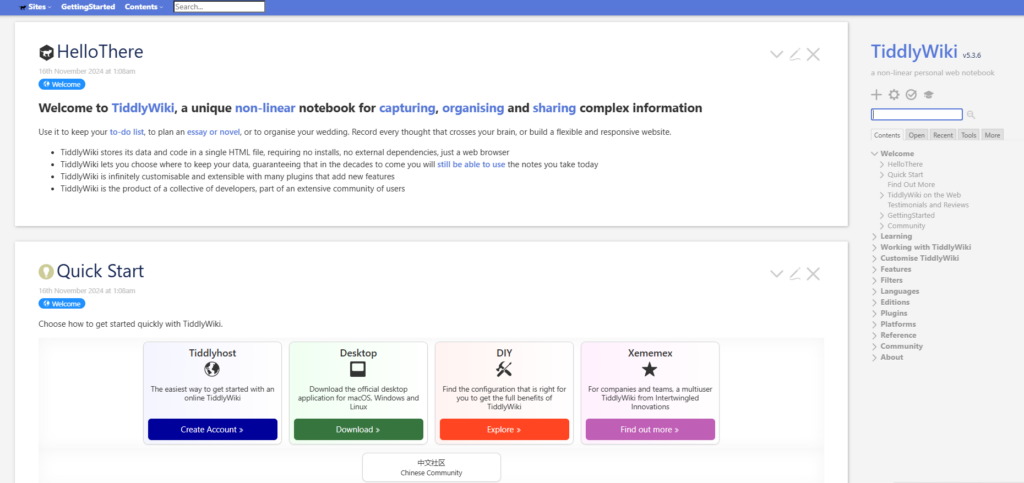Switch to the Tools sidebar tab
The image size is (1024, 483).
(x=968, y=134)
